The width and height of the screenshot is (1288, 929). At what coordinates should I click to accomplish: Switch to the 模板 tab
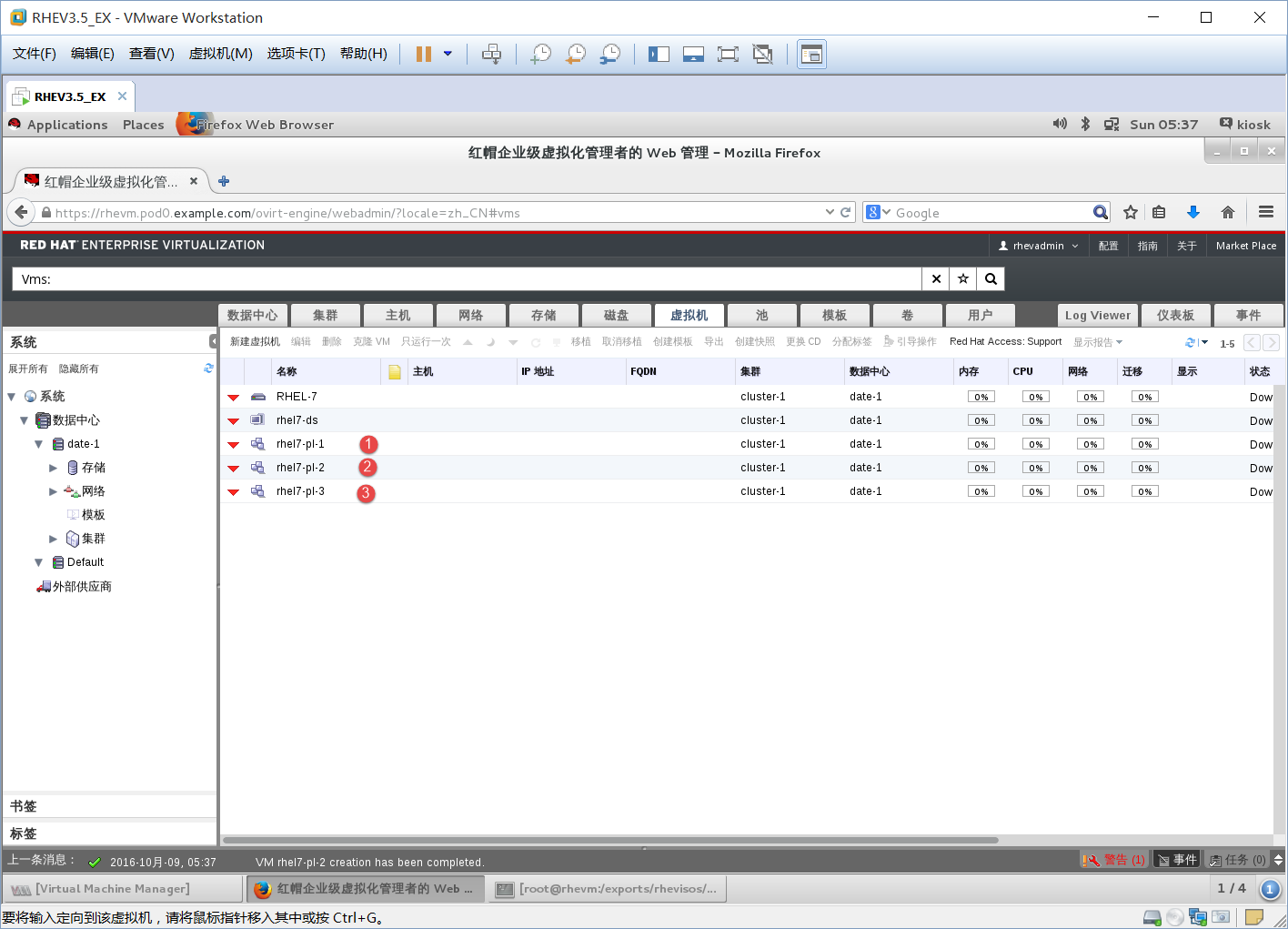pyautogui.click(x=834, y=315)
